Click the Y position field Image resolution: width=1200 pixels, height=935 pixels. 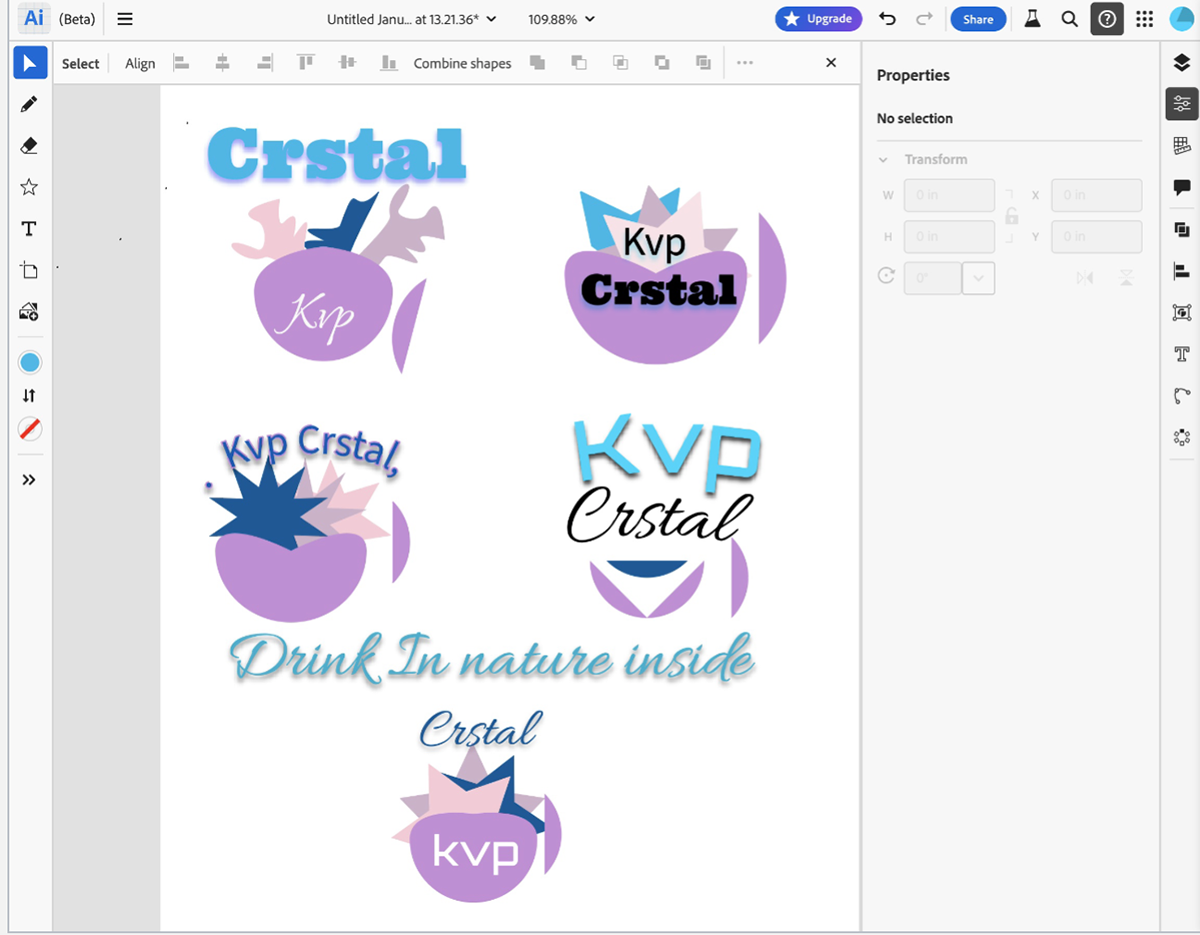click(x=1096, y=237)
